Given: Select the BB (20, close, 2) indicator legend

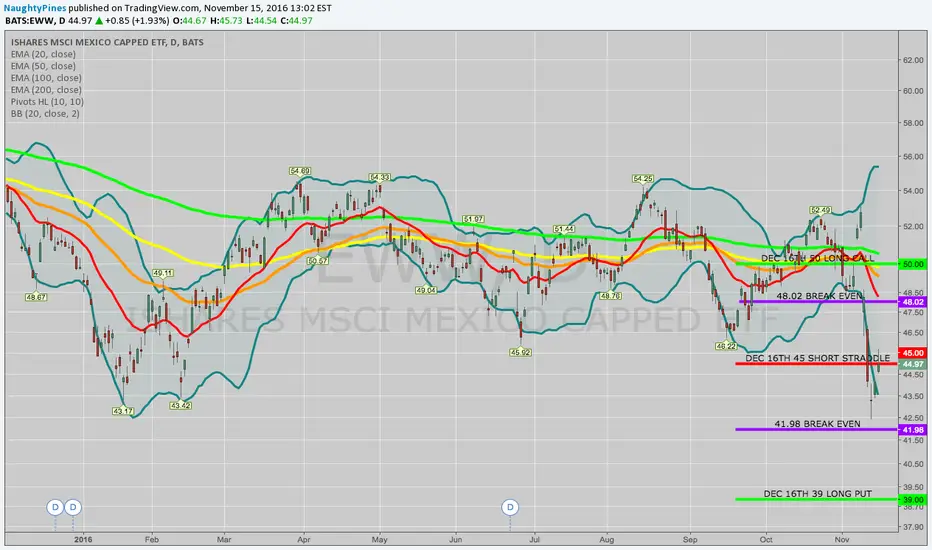Looking at the screenshot, I should pyautogui.click(x=45, y=114).
